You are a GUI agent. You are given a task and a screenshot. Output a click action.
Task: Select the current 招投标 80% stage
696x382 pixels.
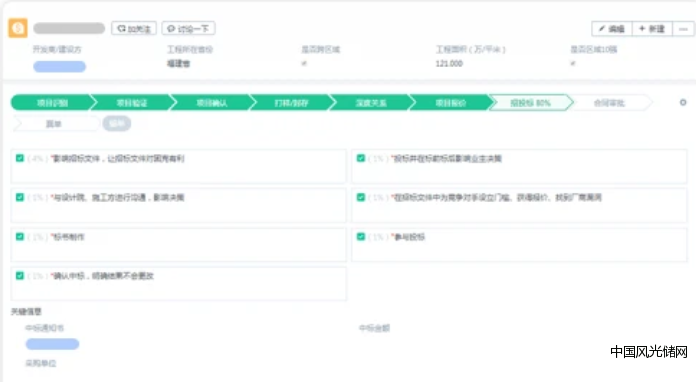click(x=530, y=103)
